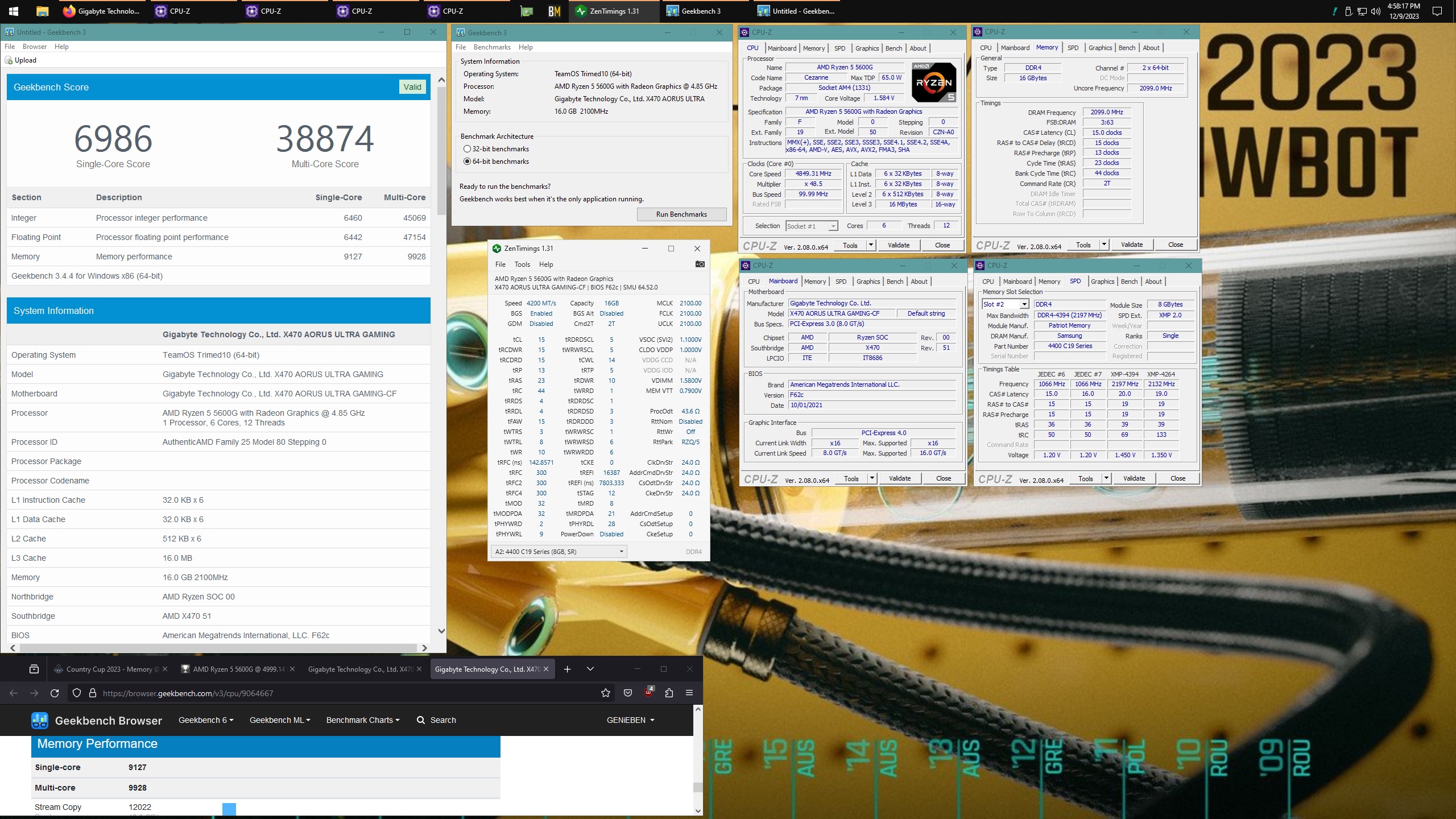1456x819 pixels.
Task: Switch to About tab in CPU-Z SPD window
Action: (x=1153, y=282)
